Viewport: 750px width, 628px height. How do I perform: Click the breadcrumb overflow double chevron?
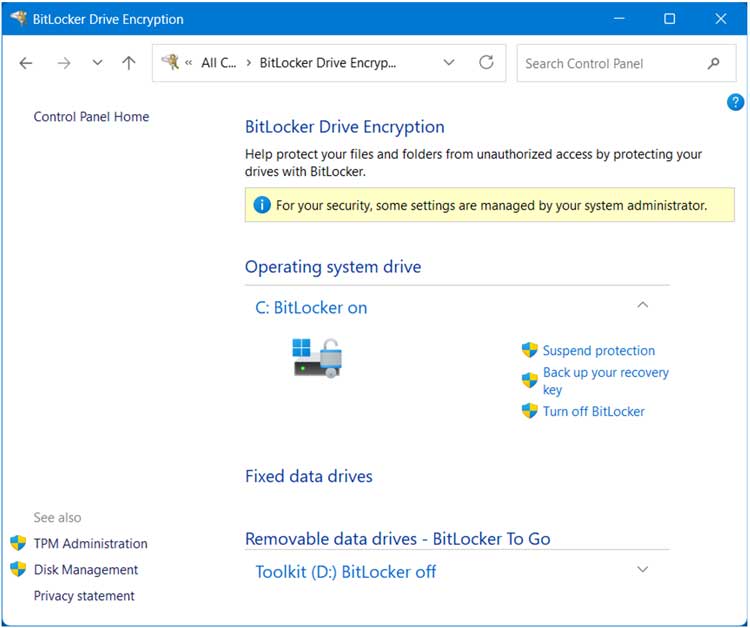[188, 63]
